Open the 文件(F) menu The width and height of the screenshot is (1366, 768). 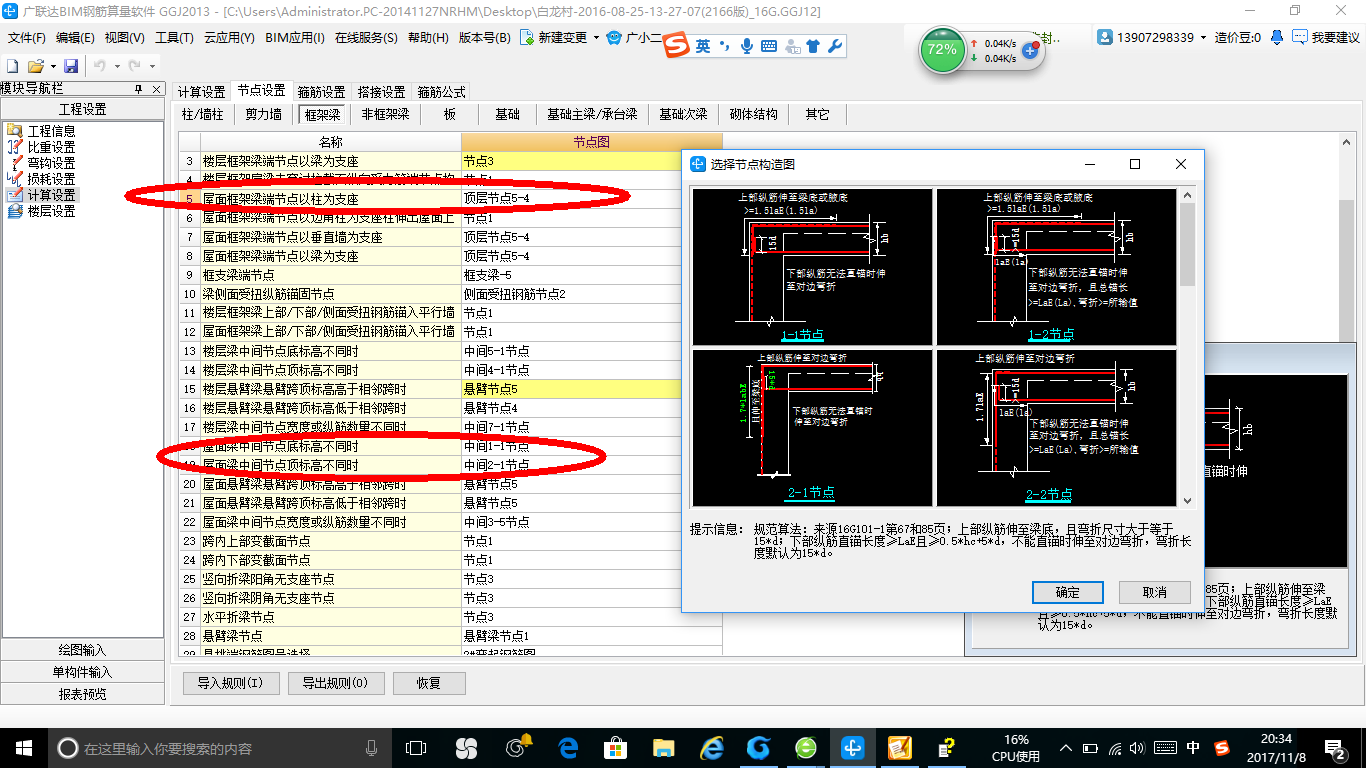27,38
